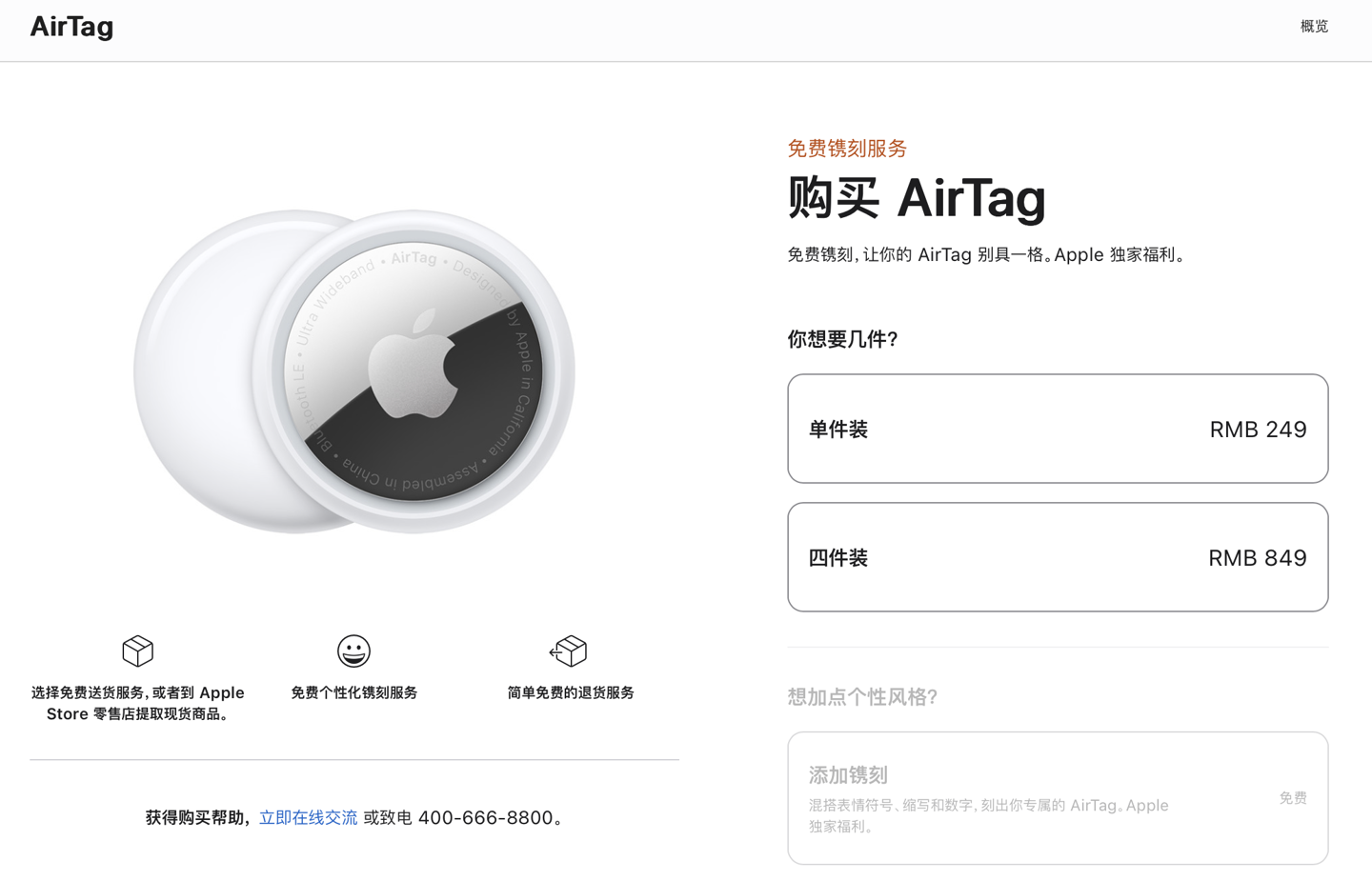This screenshot has height=881, width=1372.
Task: Open the 概览 tab in header
Action: pos(1314,27)
